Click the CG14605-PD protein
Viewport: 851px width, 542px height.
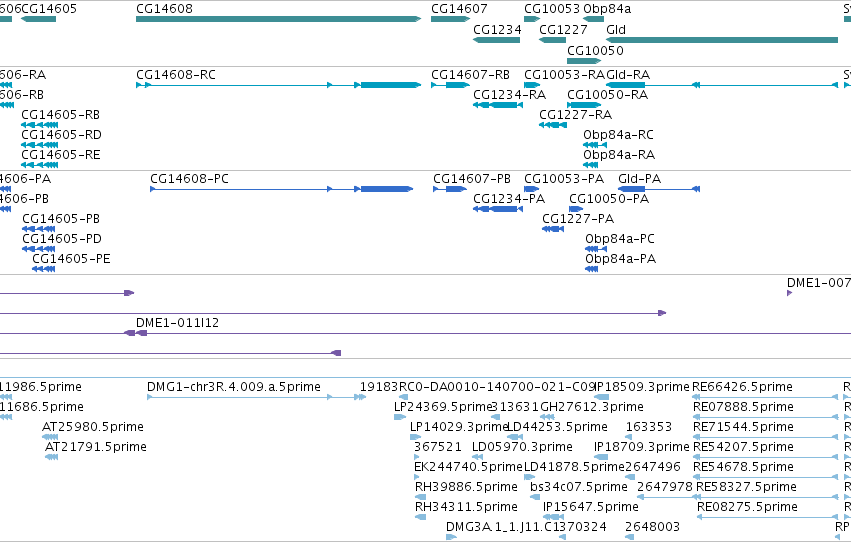point(39,250)
